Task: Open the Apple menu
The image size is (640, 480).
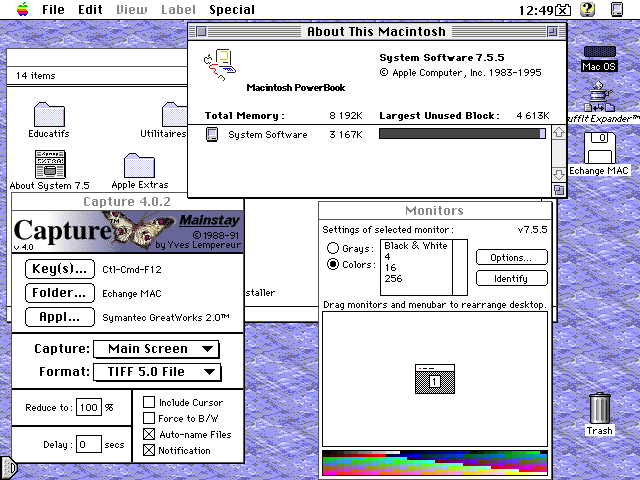Action: coord(23,9)
